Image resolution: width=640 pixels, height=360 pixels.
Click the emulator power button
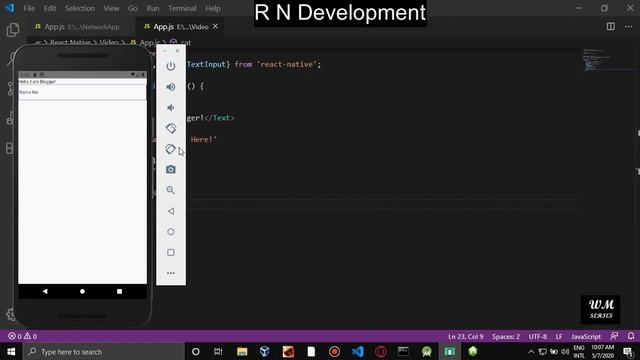[x=171, y=66]
